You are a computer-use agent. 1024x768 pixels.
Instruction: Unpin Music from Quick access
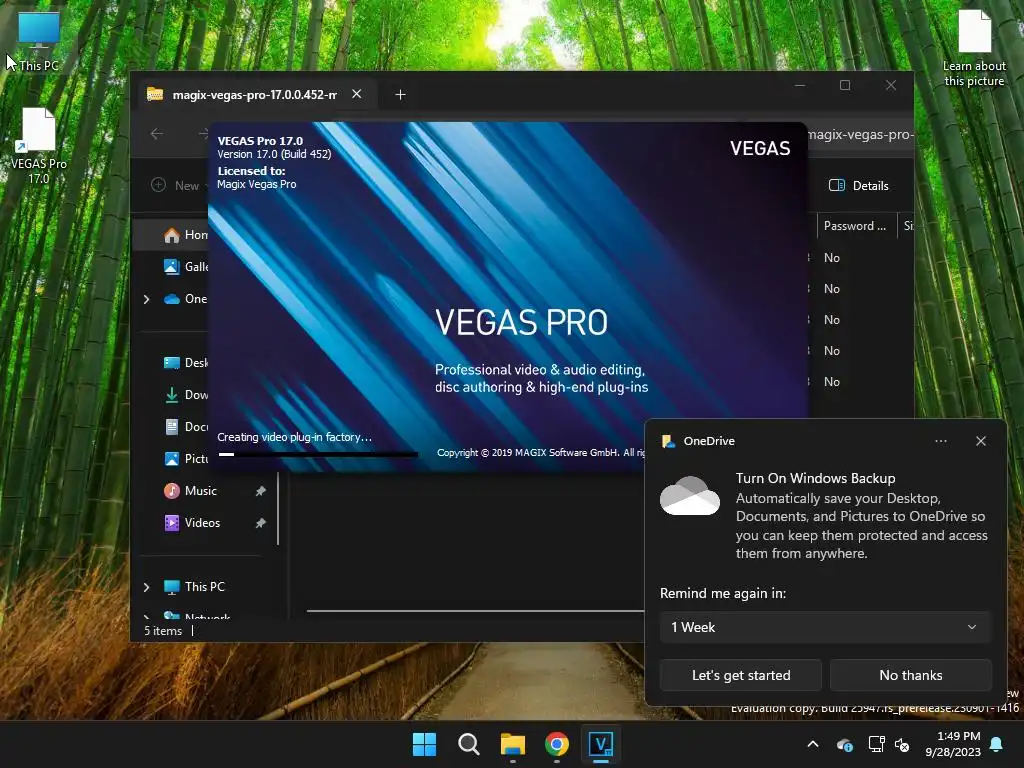coord(261,490)
